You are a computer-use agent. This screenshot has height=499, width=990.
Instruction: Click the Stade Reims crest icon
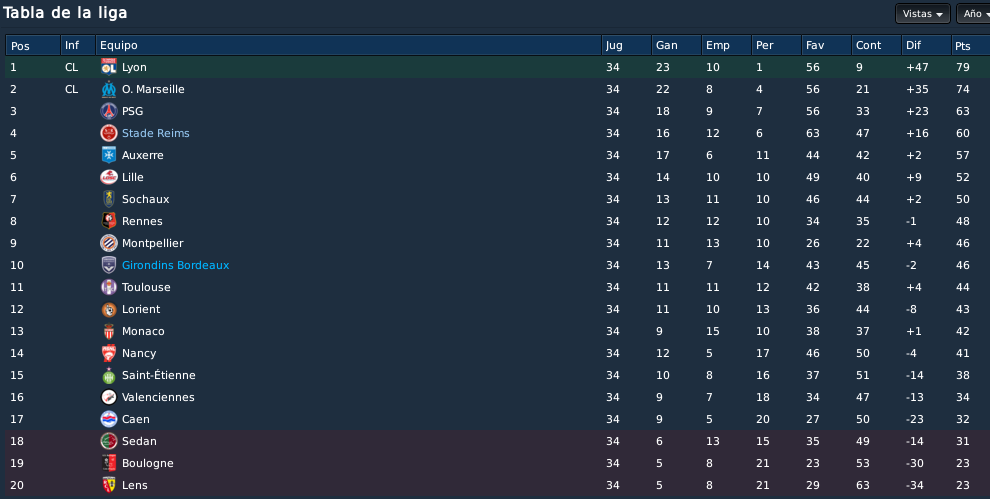click(x=109, y=133)
